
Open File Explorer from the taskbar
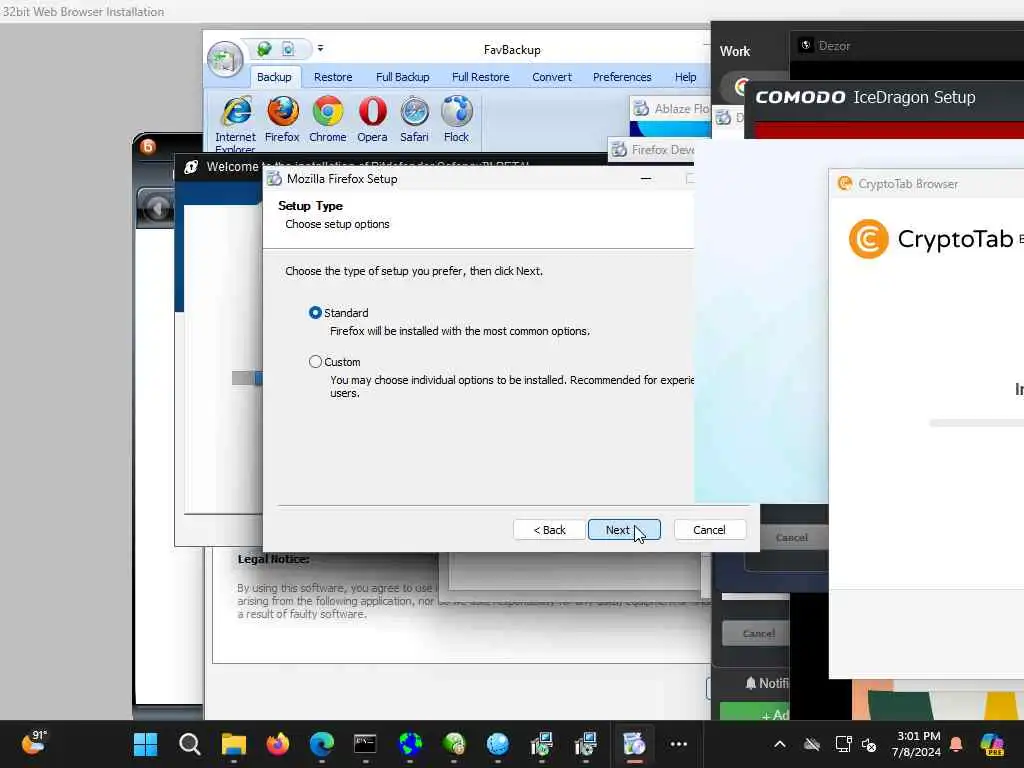coord(233,744)
